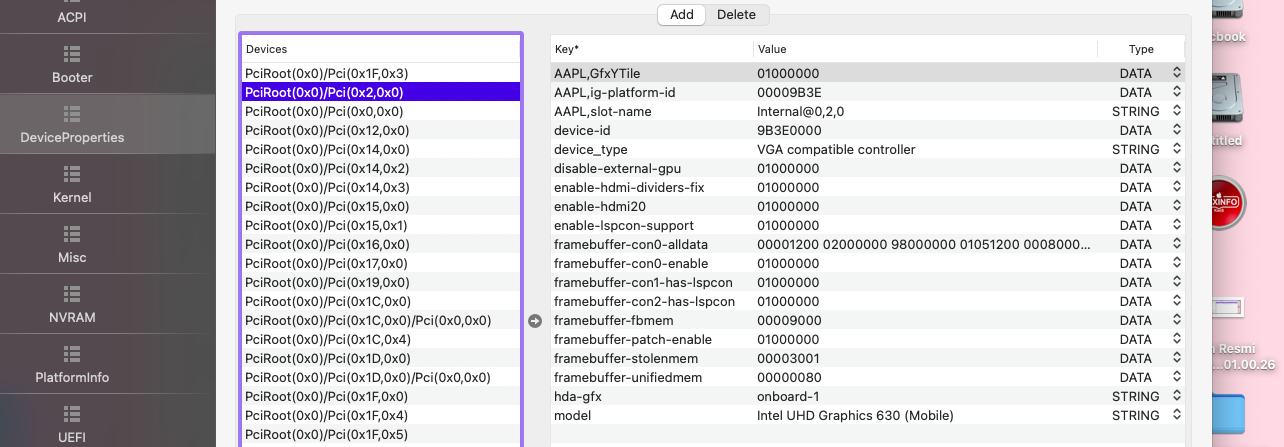Change type stepper for device_type row

[1177, 149]
